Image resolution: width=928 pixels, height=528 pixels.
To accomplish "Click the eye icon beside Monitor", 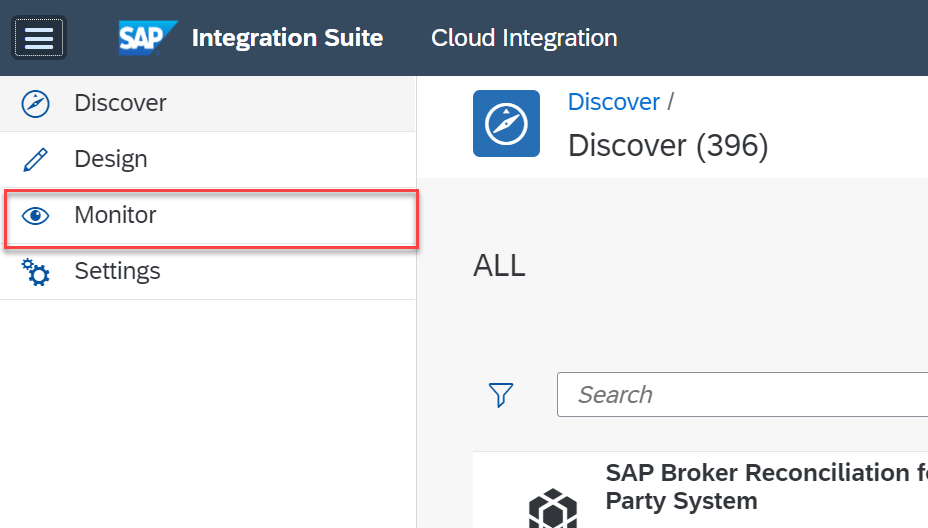I will click(x=36, y=216).
